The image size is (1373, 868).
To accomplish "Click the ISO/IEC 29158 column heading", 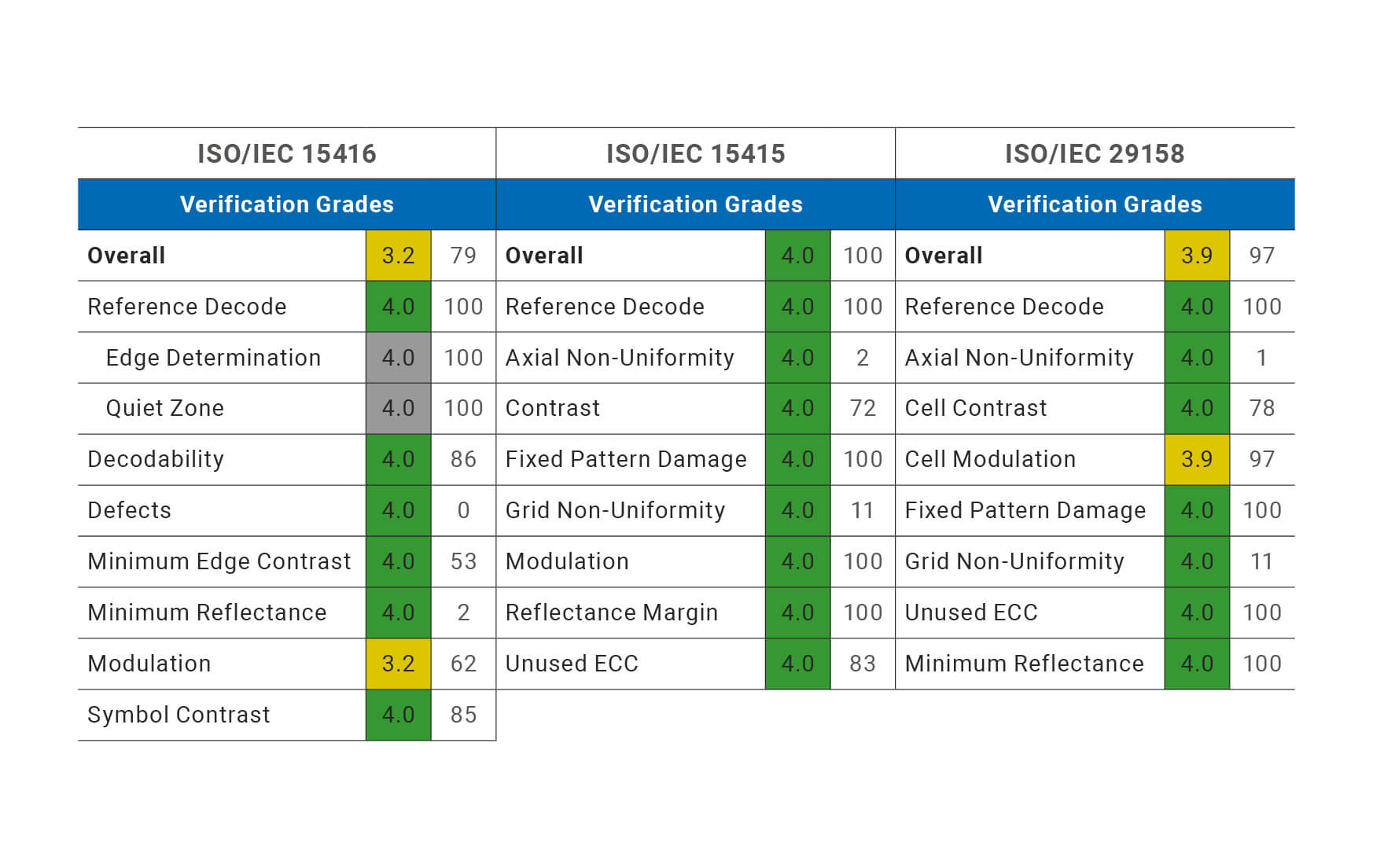I will click(1094, 153).
